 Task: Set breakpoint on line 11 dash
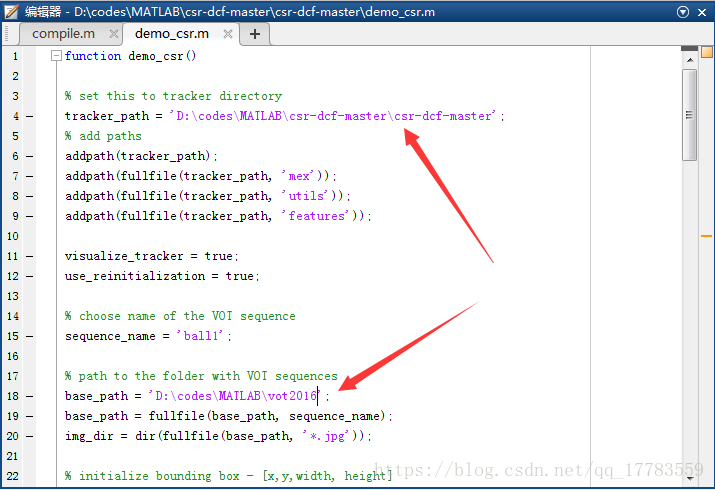pos(29,257)
